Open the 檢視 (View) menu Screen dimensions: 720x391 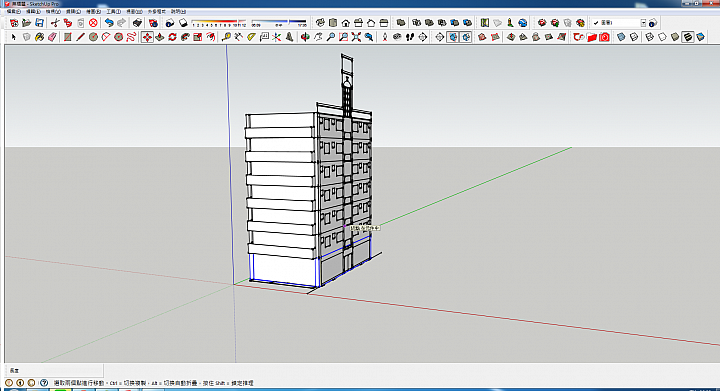[53, 11]
